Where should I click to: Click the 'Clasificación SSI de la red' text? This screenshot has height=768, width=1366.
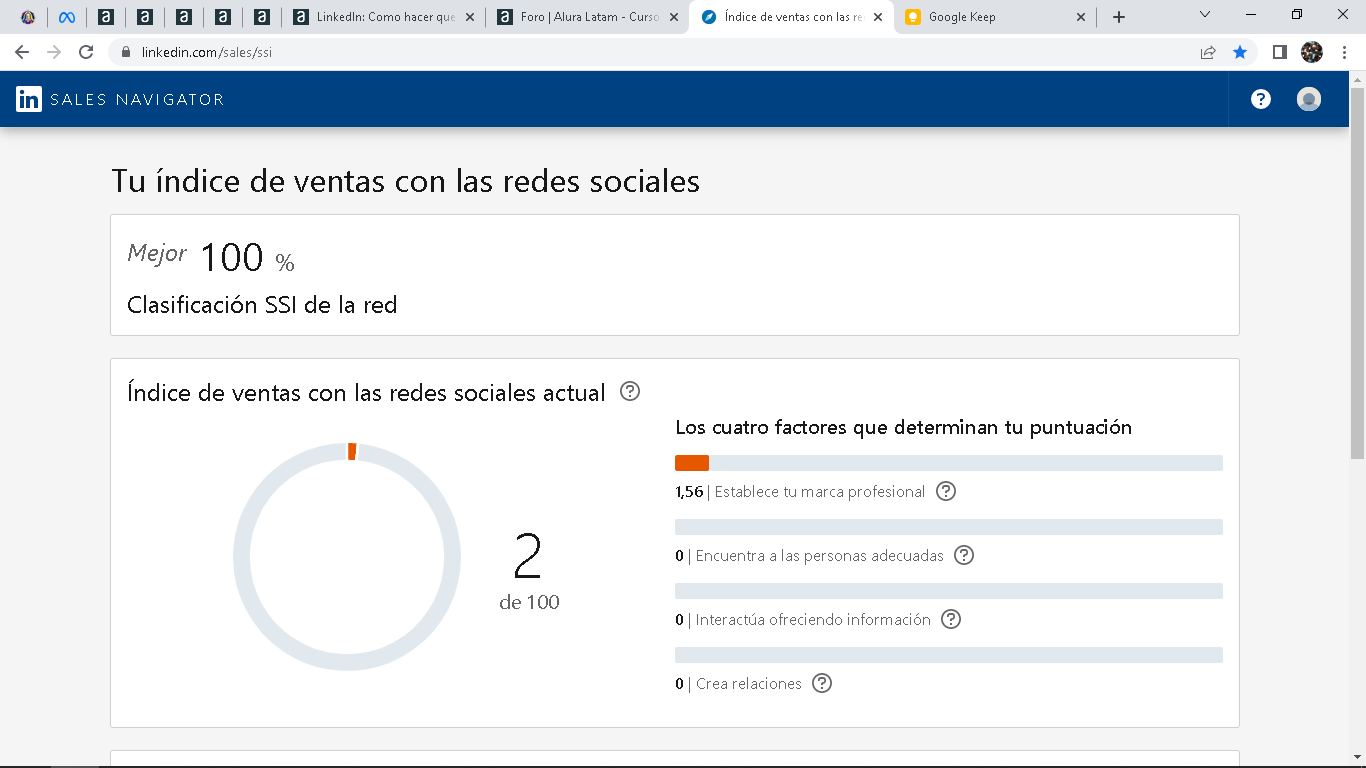click(262, 305)
